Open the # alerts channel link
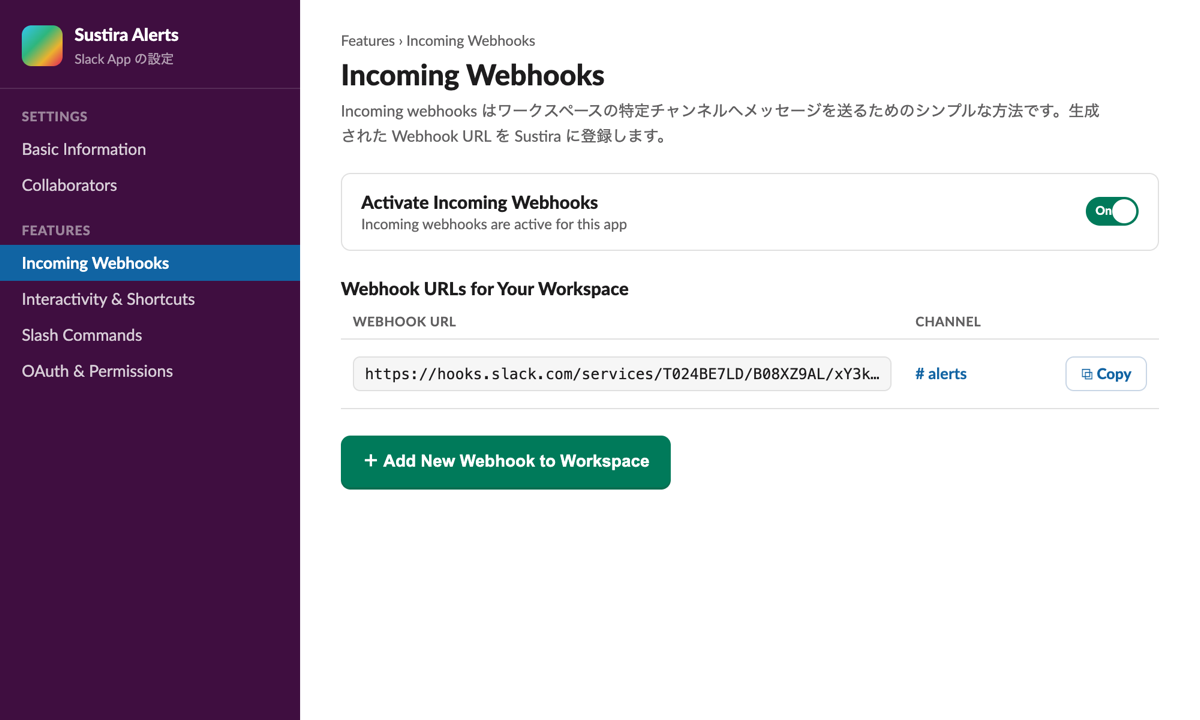1200x720 pixels. (941, 374)
